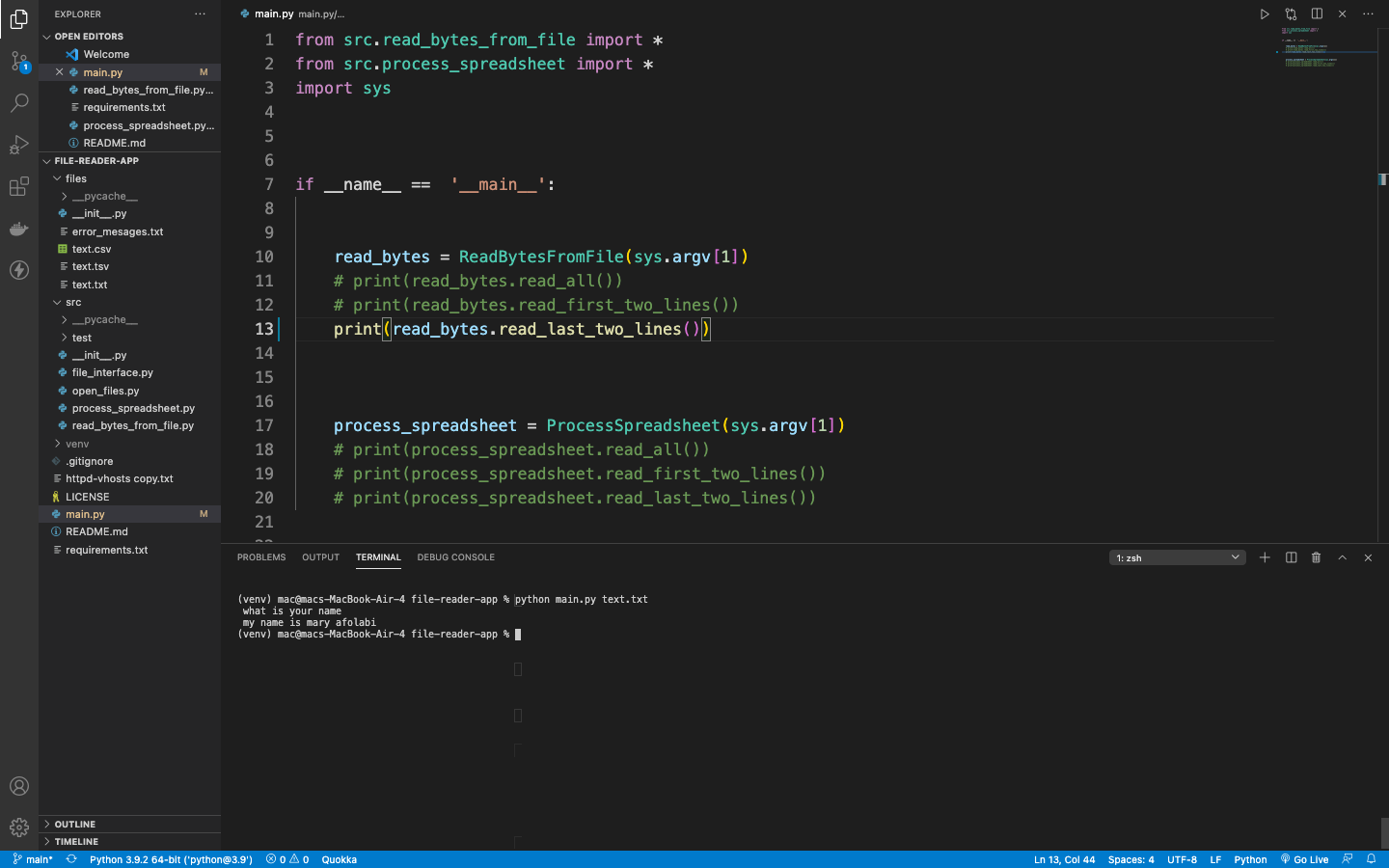1389x868 pixels.
Task: Open the Search view in activity bar
Action: [x=19, y=102]
